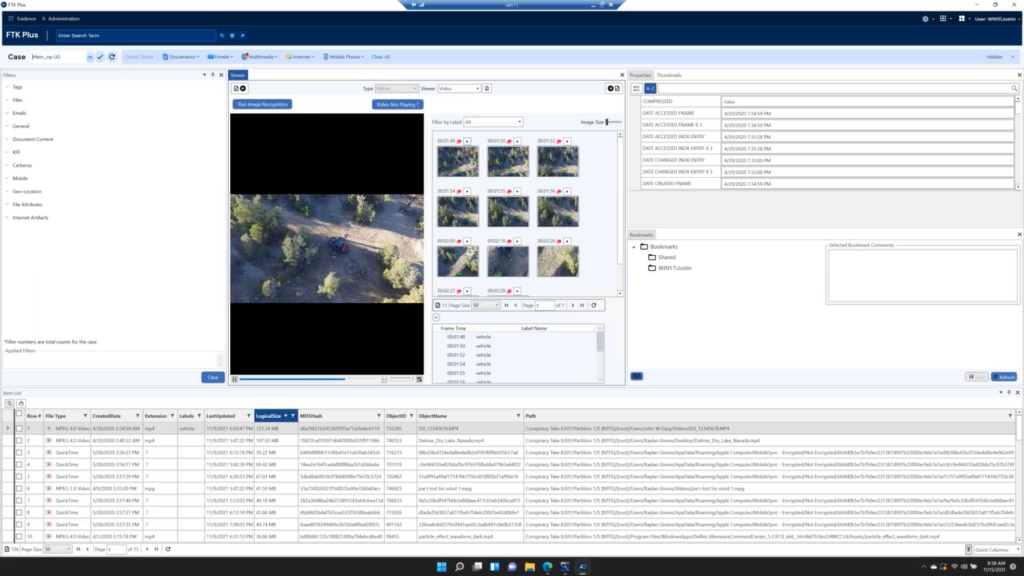
Task: Open the Windows Start button on taskbar
Action: pyautogui.click(x=441, y=567)
